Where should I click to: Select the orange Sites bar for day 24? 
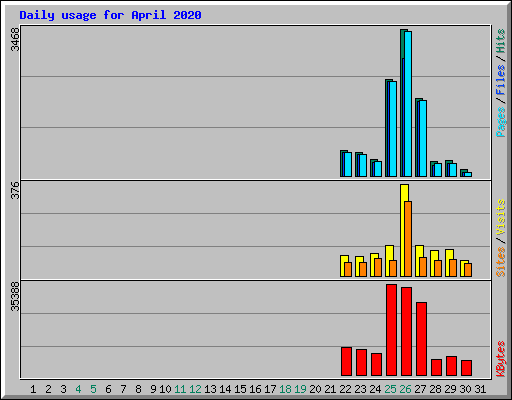coord(378,267)
